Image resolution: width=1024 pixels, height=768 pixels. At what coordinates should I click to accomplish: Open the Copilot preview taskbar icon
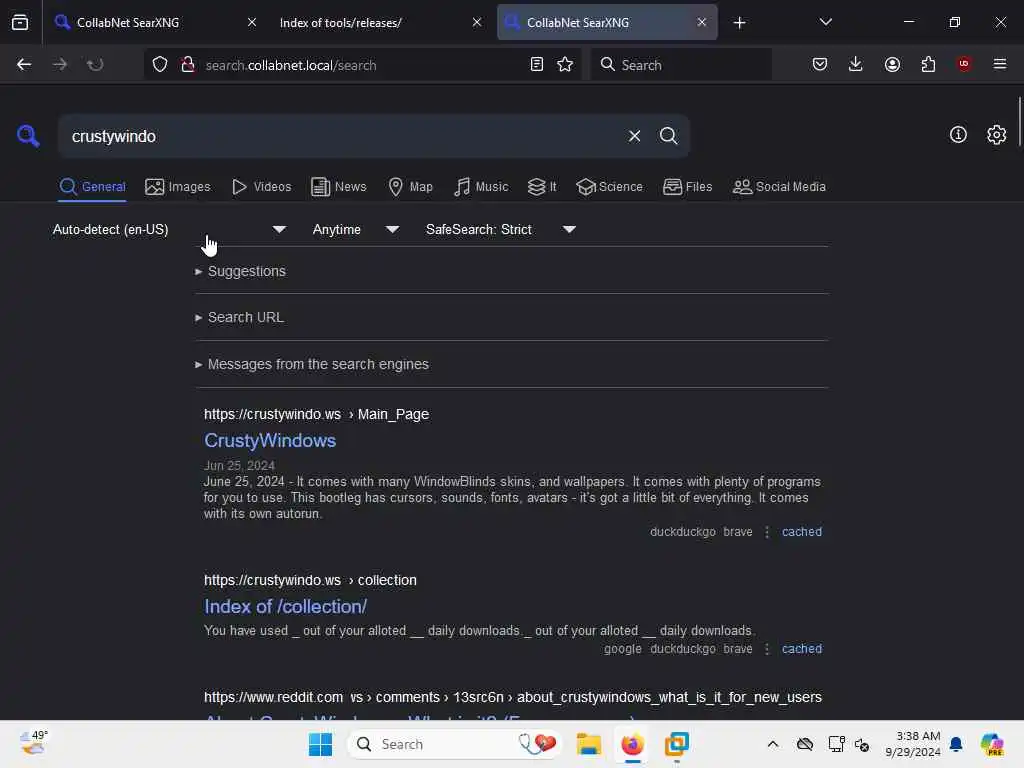993,744
